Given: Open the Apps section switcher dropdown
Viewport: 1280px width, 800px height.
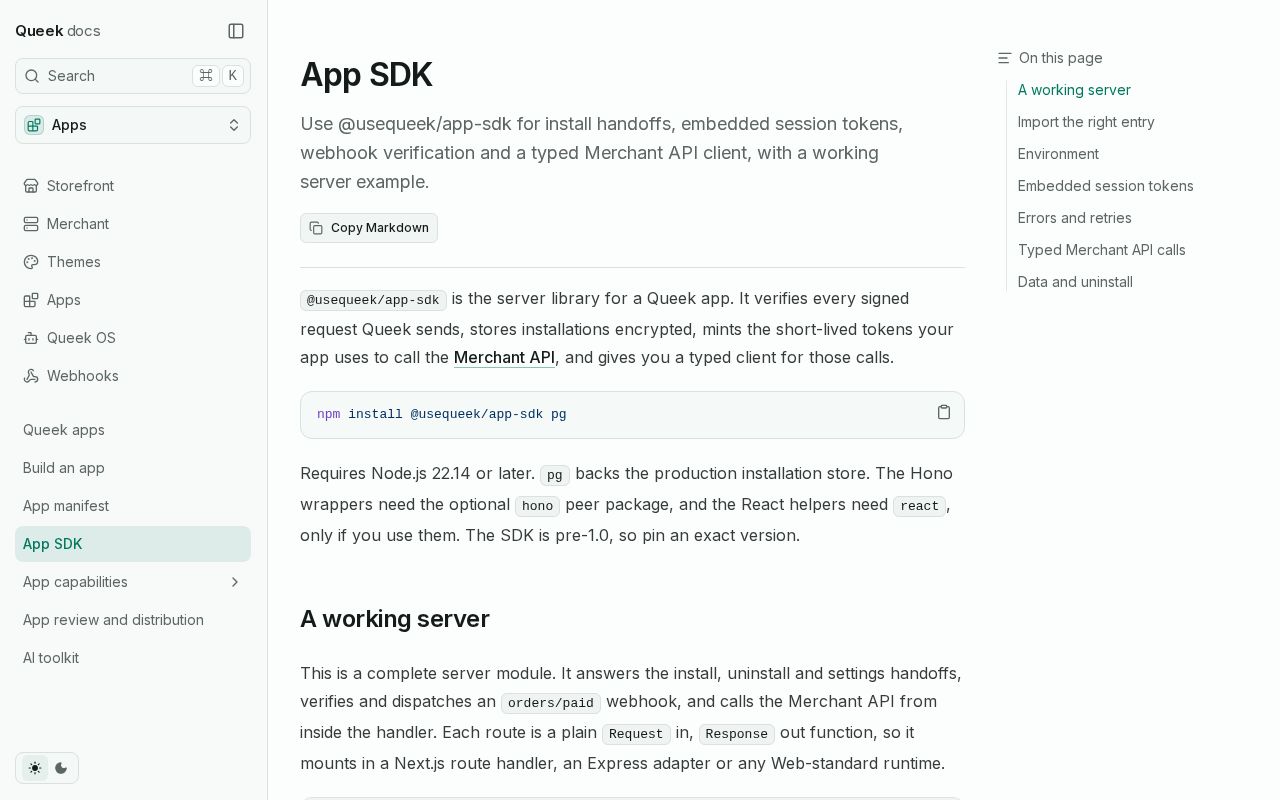Looking at the screenshot, I should tap(133, 125).
